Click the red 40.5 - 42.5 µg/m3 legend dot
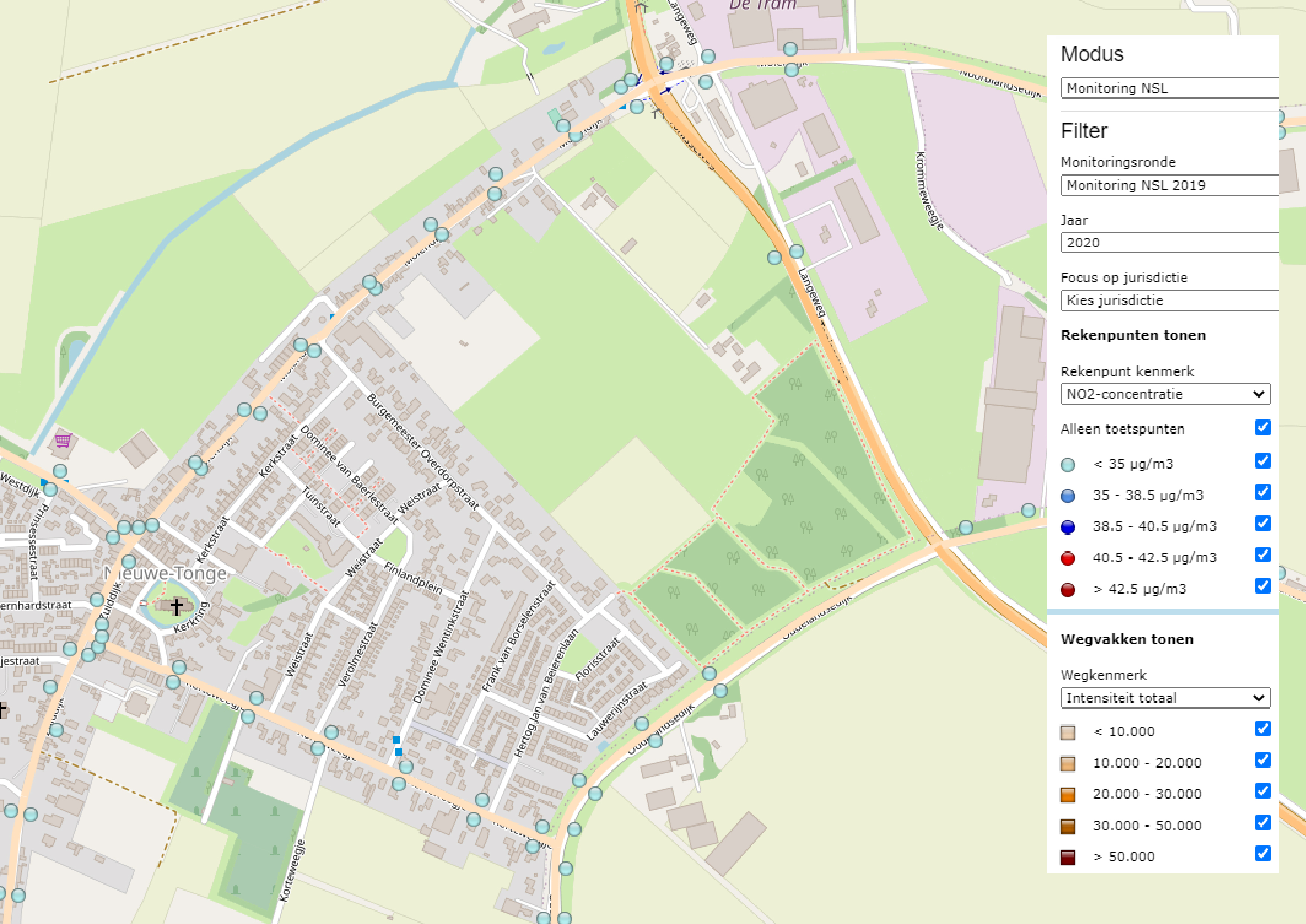Image resolution: width=1306 pixels, height=924 pixels. click(x=1068, y=559)
